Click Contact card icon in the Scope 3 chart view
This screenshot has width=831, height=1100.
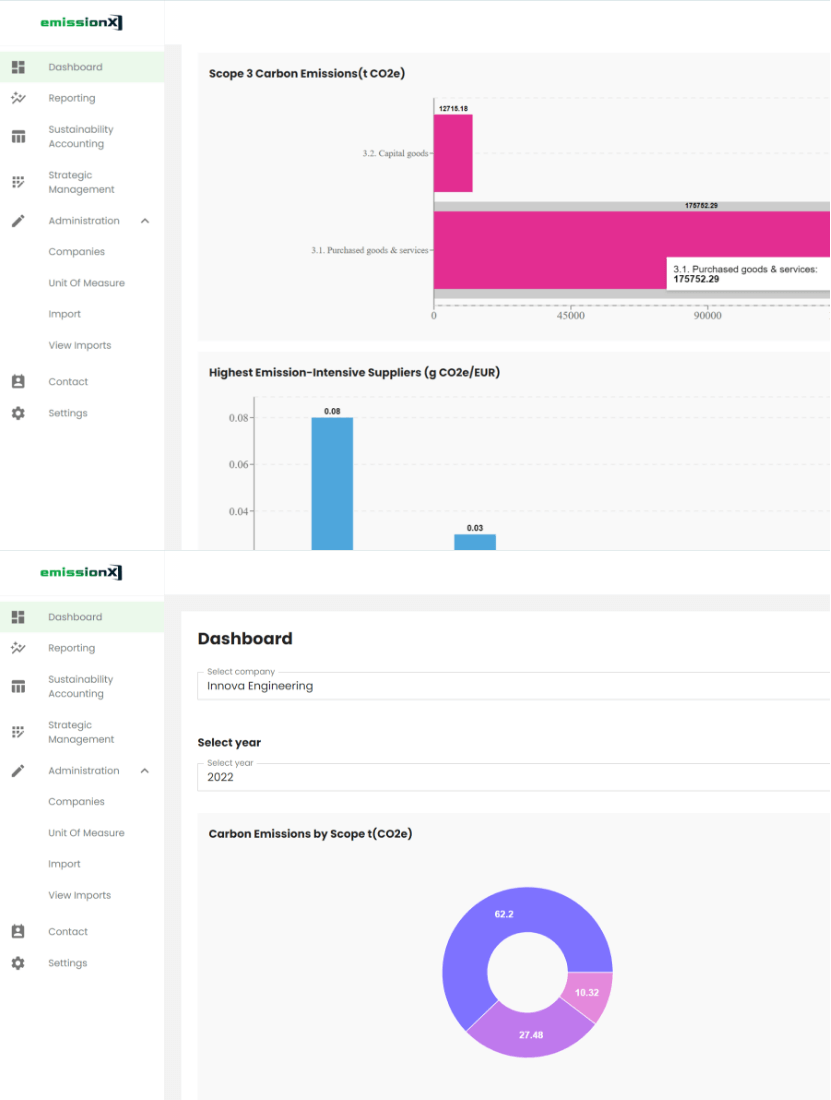[18, 382]
